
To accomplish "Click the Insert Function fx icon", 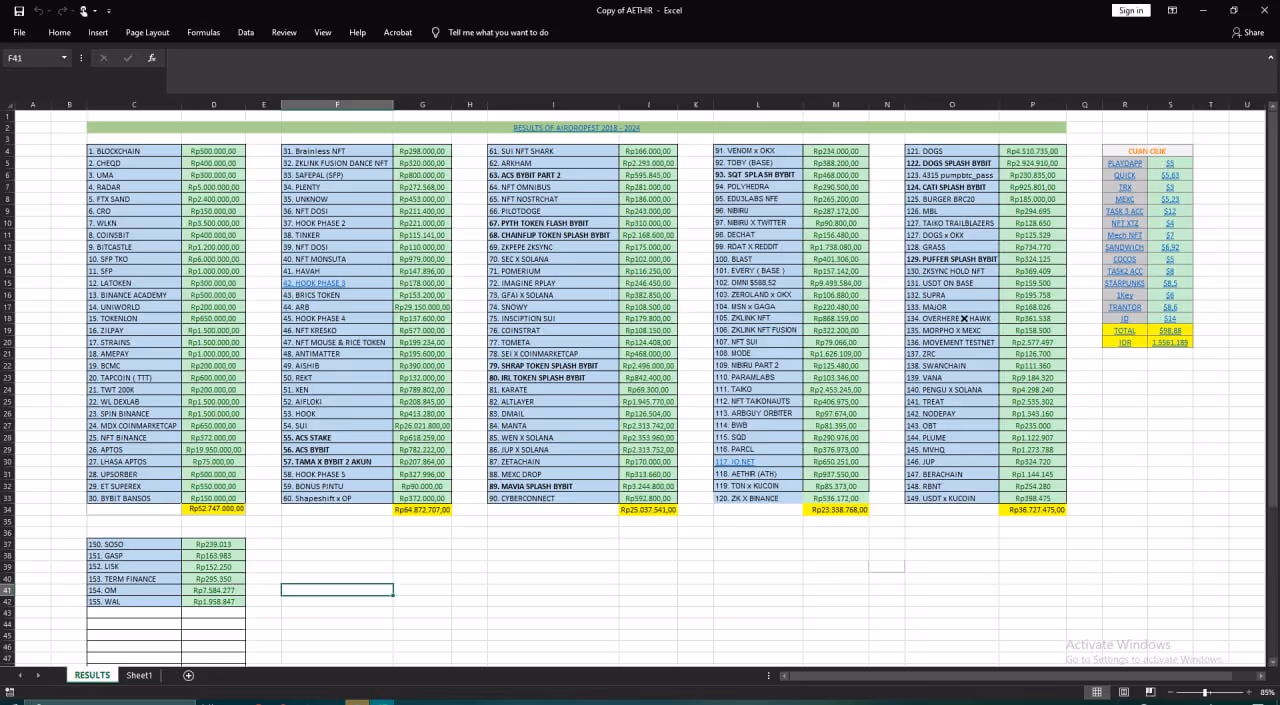I will pos(152,58).
